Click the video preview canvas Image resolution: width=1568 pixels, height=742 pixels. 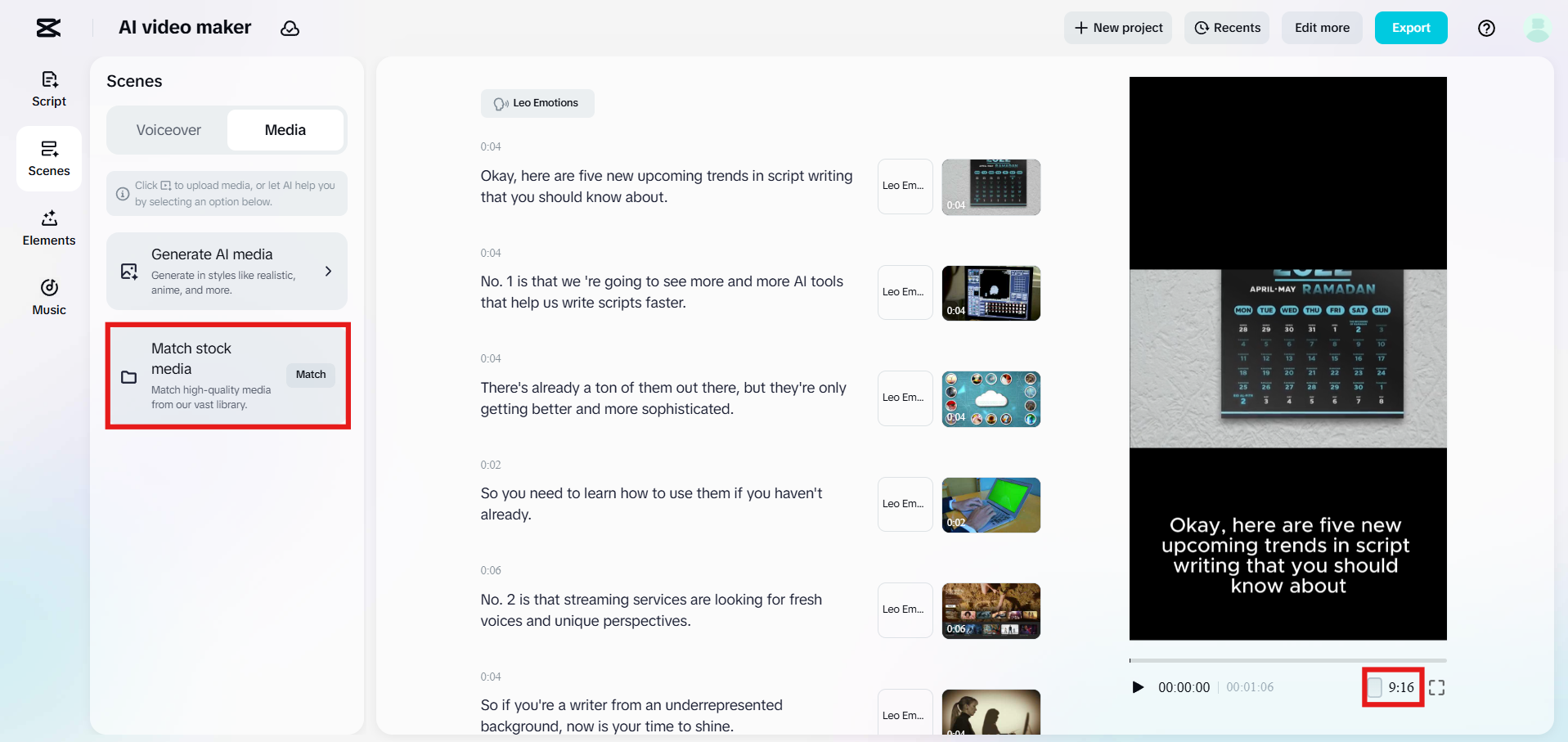point(1288,358)
